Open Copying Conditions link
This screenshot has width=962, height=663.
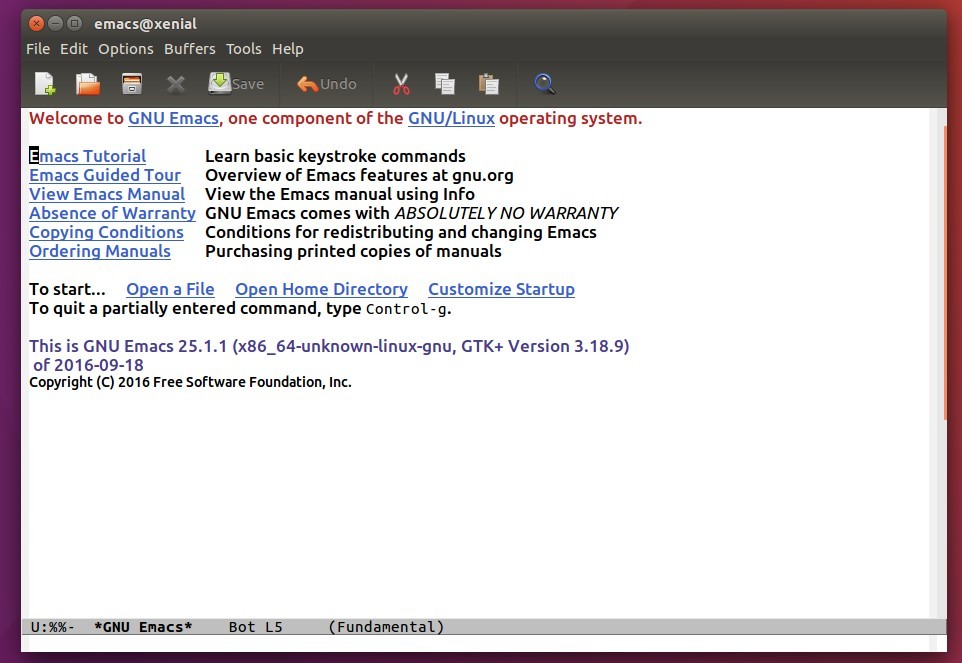(106, 232)
